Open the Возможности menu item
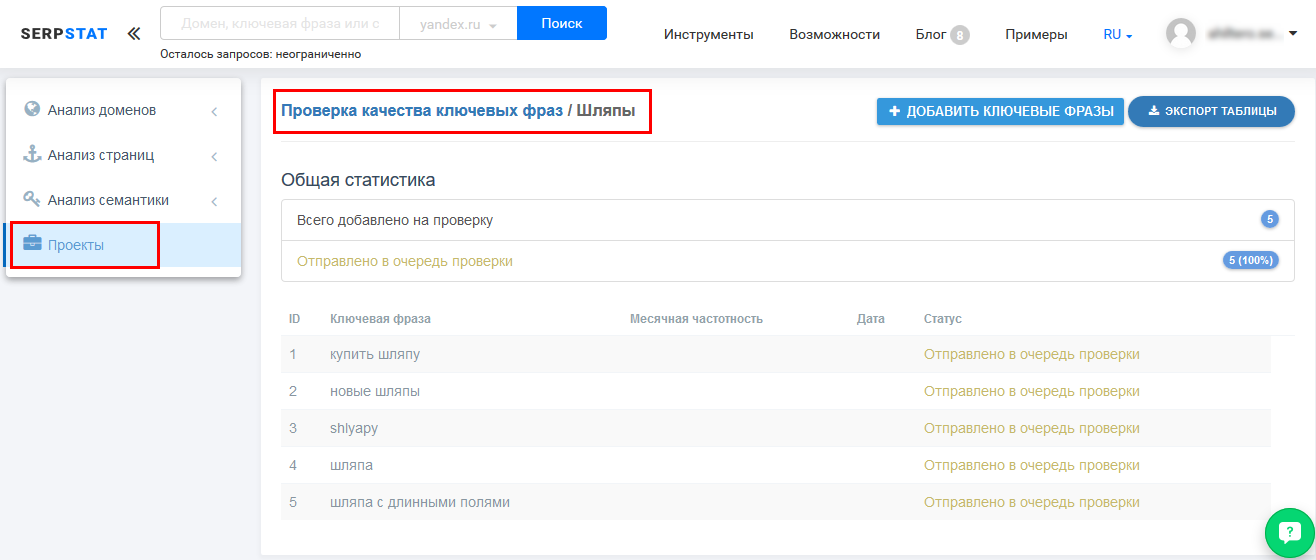 pos(834,34)
